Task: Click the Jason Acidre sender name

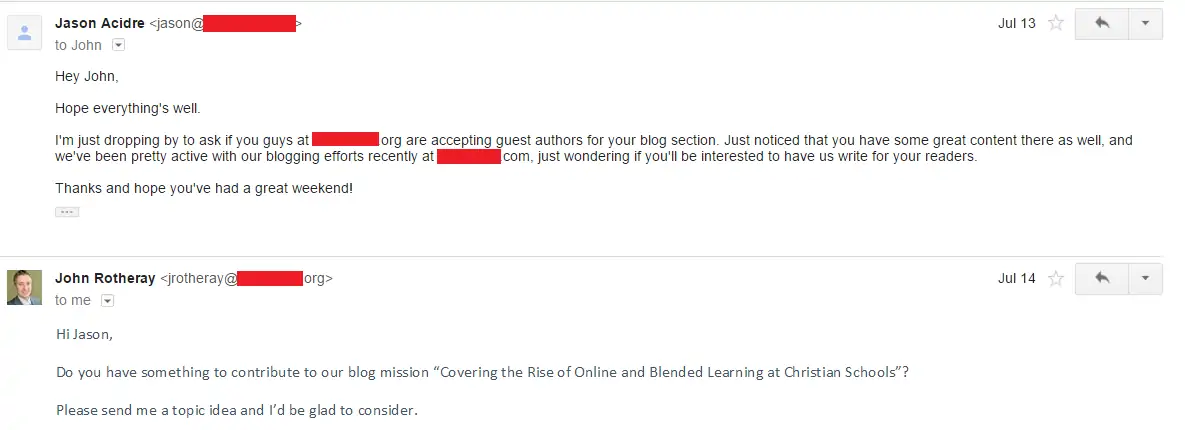Action: 100,23
